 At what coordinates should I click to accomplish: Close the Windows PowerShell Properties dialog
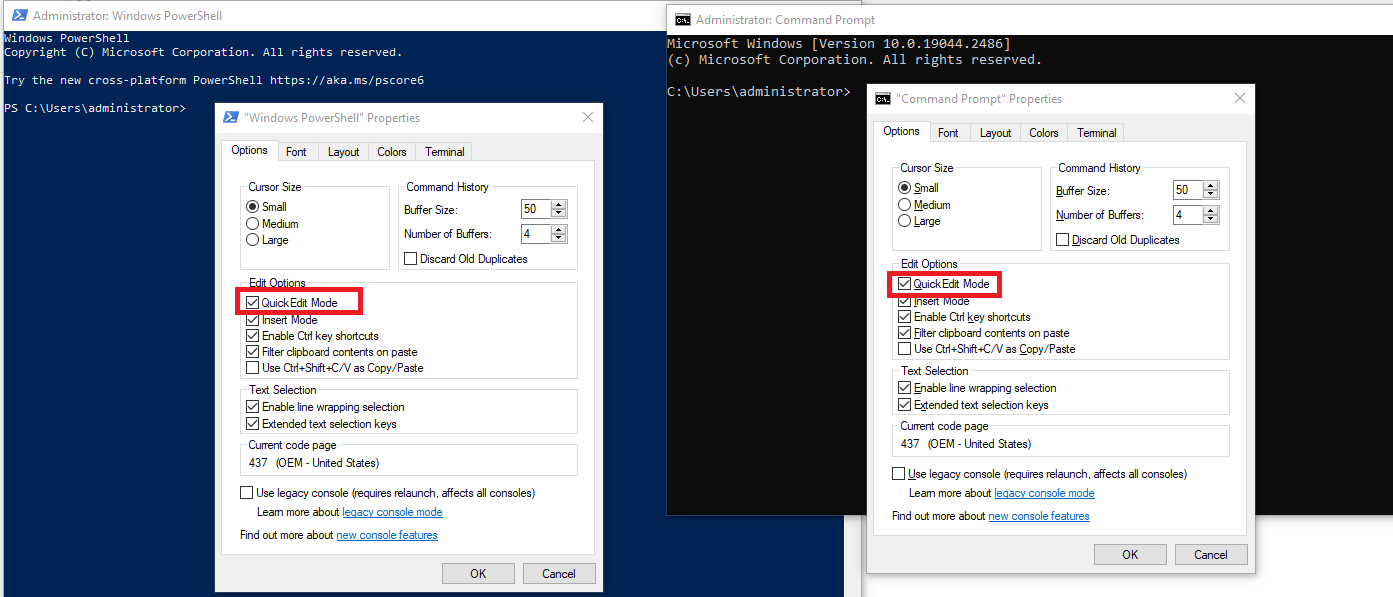(588, 117)
